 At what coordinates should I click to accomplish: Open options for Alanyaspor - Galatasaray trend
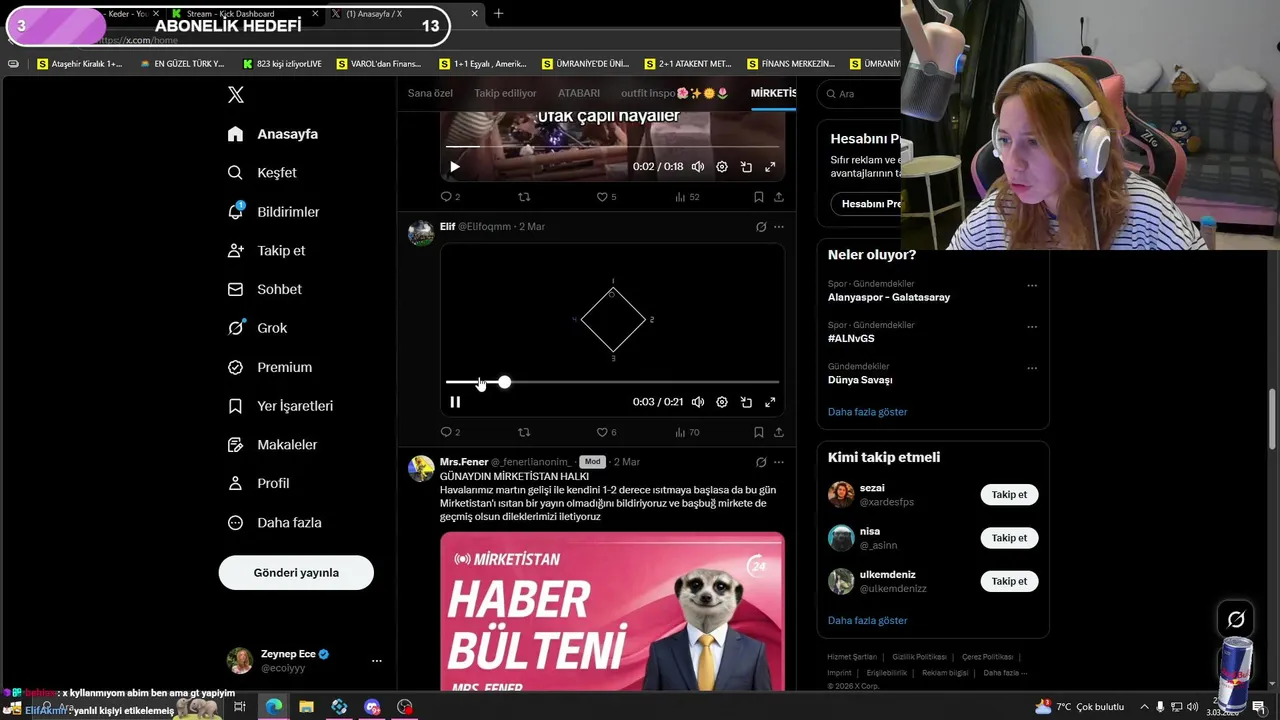pyautogui.click(x=1032, y=285)
